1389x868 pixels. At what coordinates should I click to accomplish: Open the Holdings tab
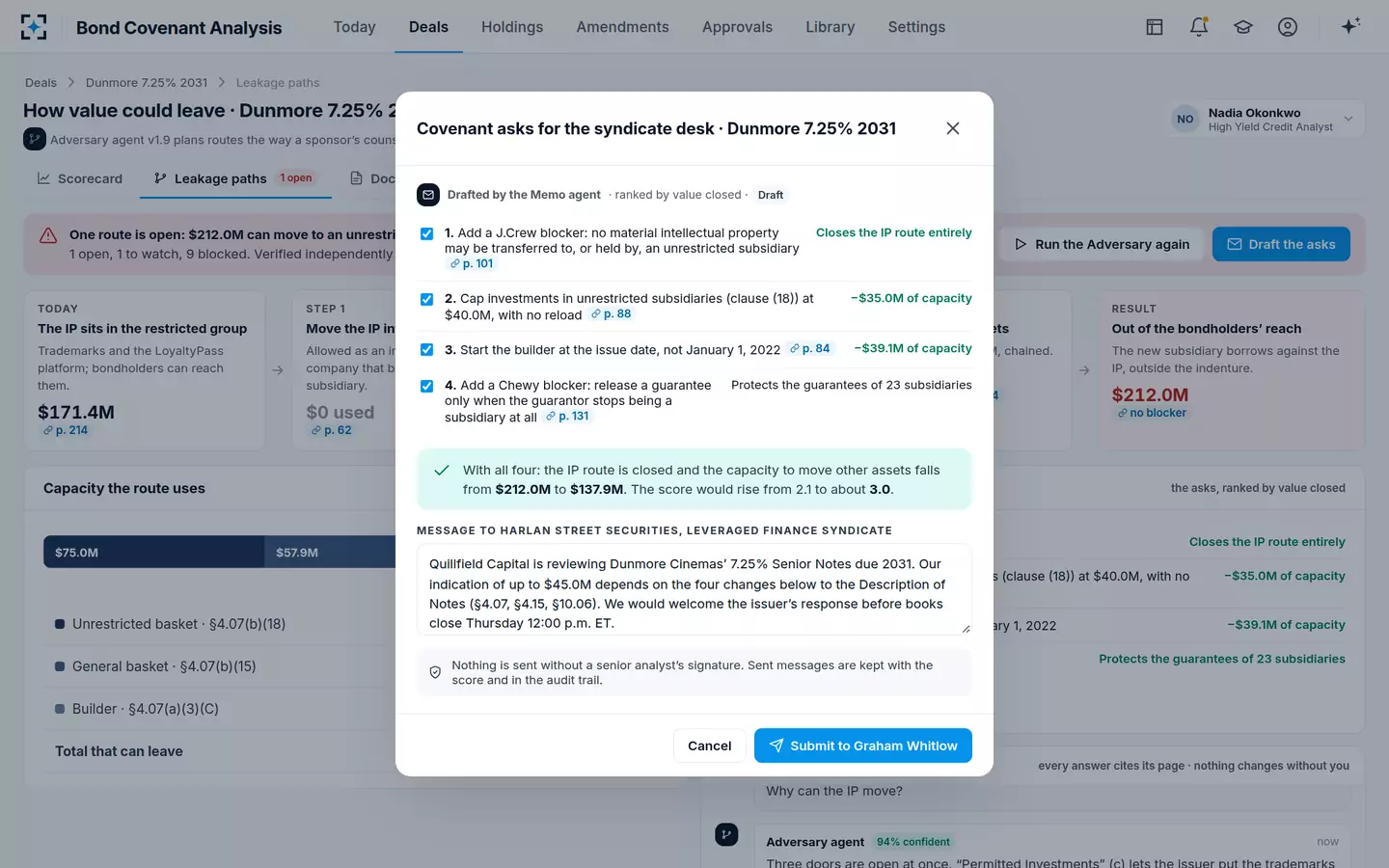coord(512,27)
